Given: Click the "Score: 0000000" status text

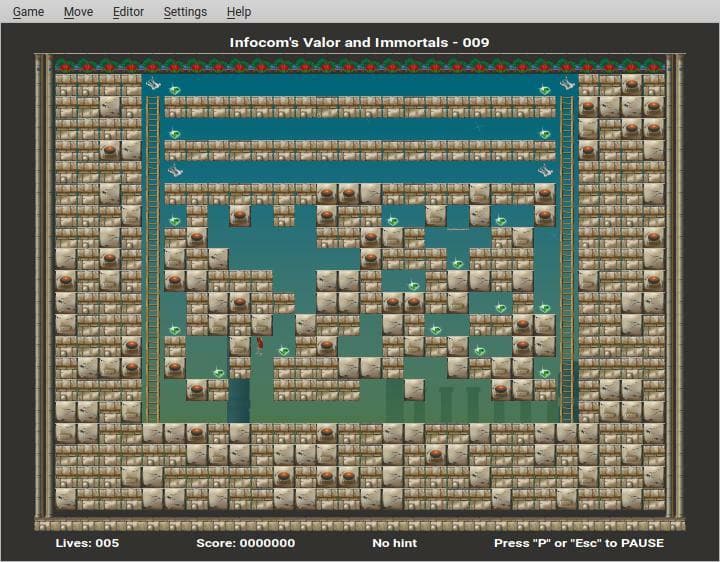Looking at the screenshot, I should (x=246, y=543).
